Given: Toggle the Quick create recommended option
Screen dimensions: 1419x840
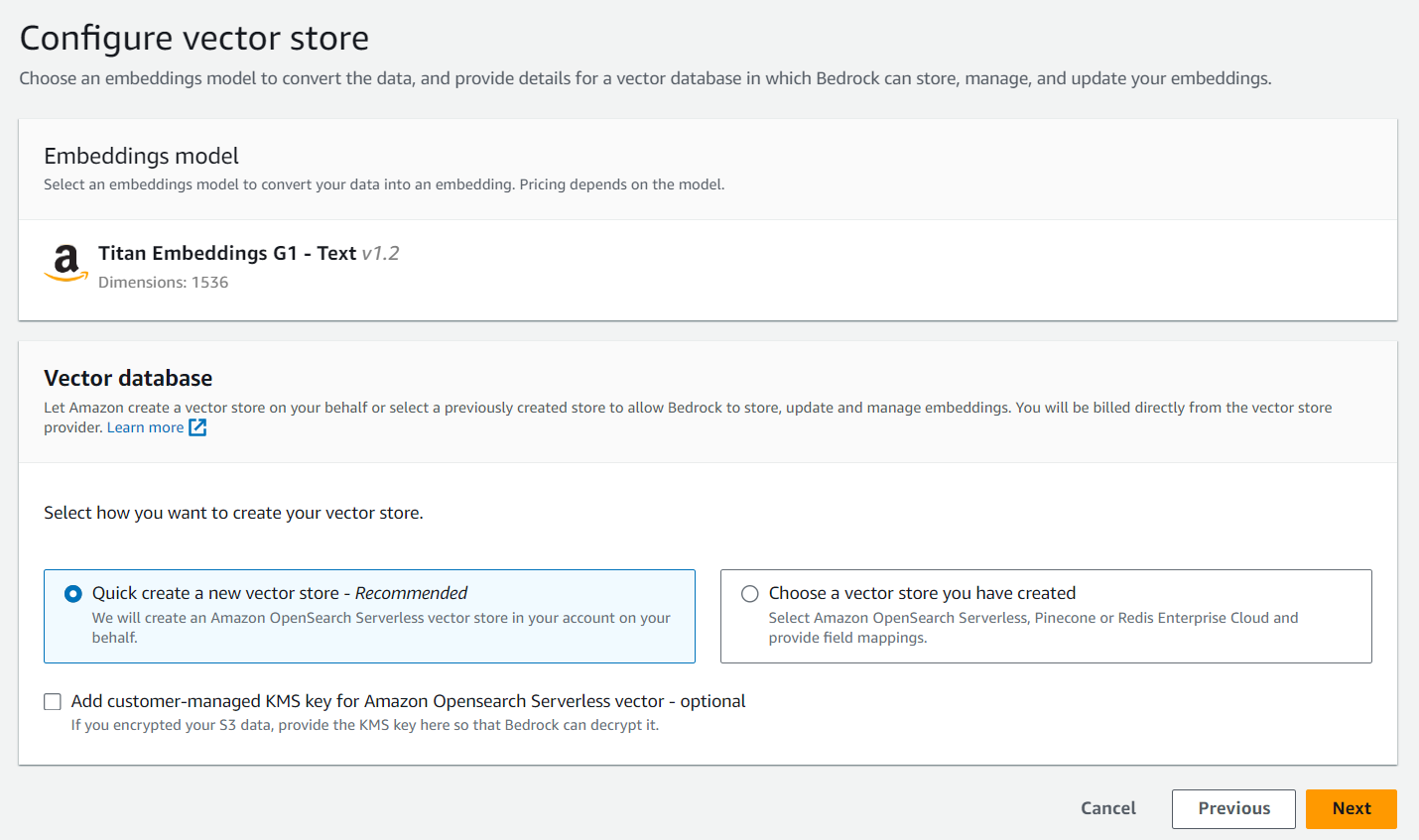Looking at the screenshot, I should 71,592.
